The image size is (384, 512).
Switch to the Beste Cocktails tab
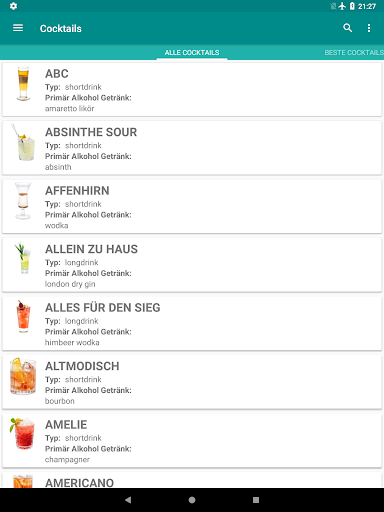click(x=354, y=52)
